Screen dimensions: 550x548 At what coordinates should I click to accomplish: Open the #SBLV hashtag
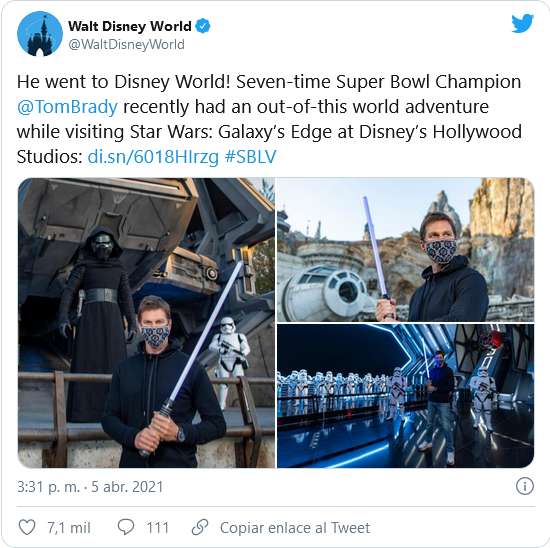pyautogui.click(x=250, y=156)
